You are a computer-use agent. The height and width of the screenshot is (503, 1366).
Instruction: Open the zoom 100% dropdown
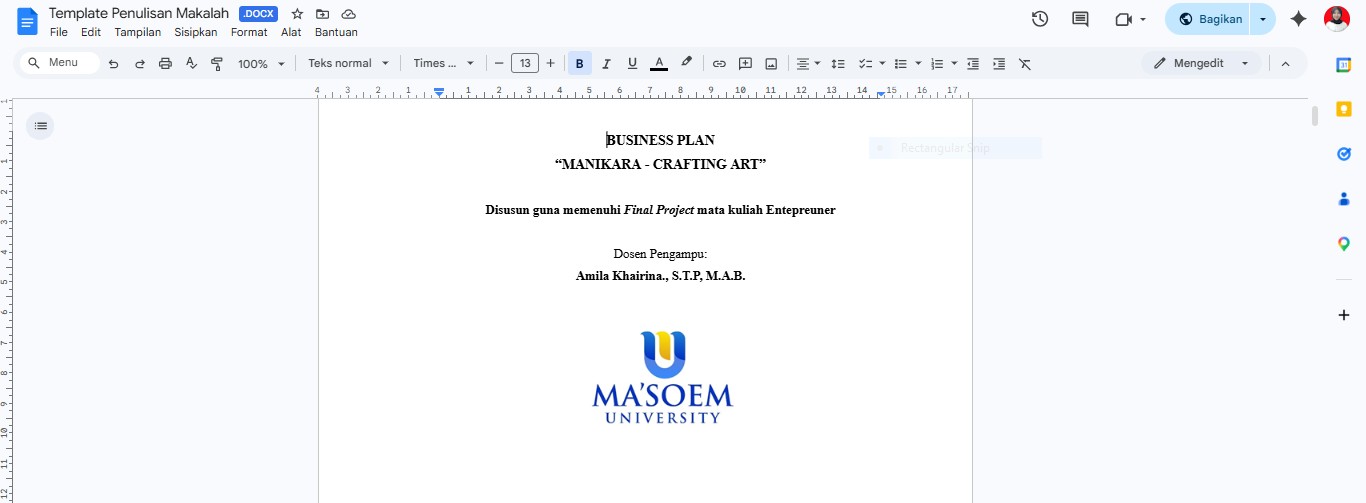[x=261, y=63]
